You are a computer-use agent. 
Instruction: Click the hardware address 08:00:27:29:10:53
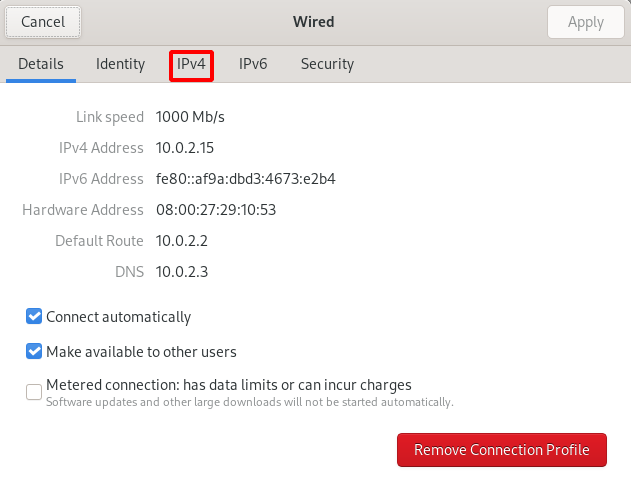click(x=215, y=210)
